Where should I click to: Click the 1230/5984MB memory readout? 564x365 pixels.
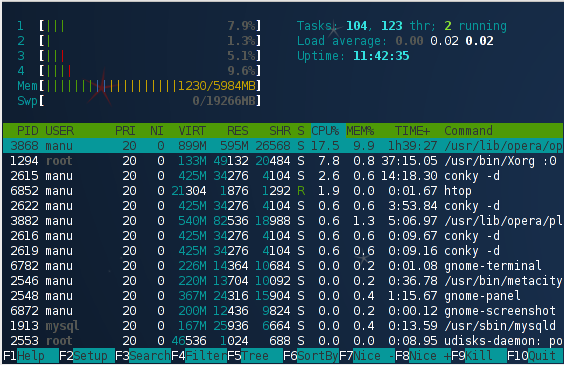click(x=217, y=86)
